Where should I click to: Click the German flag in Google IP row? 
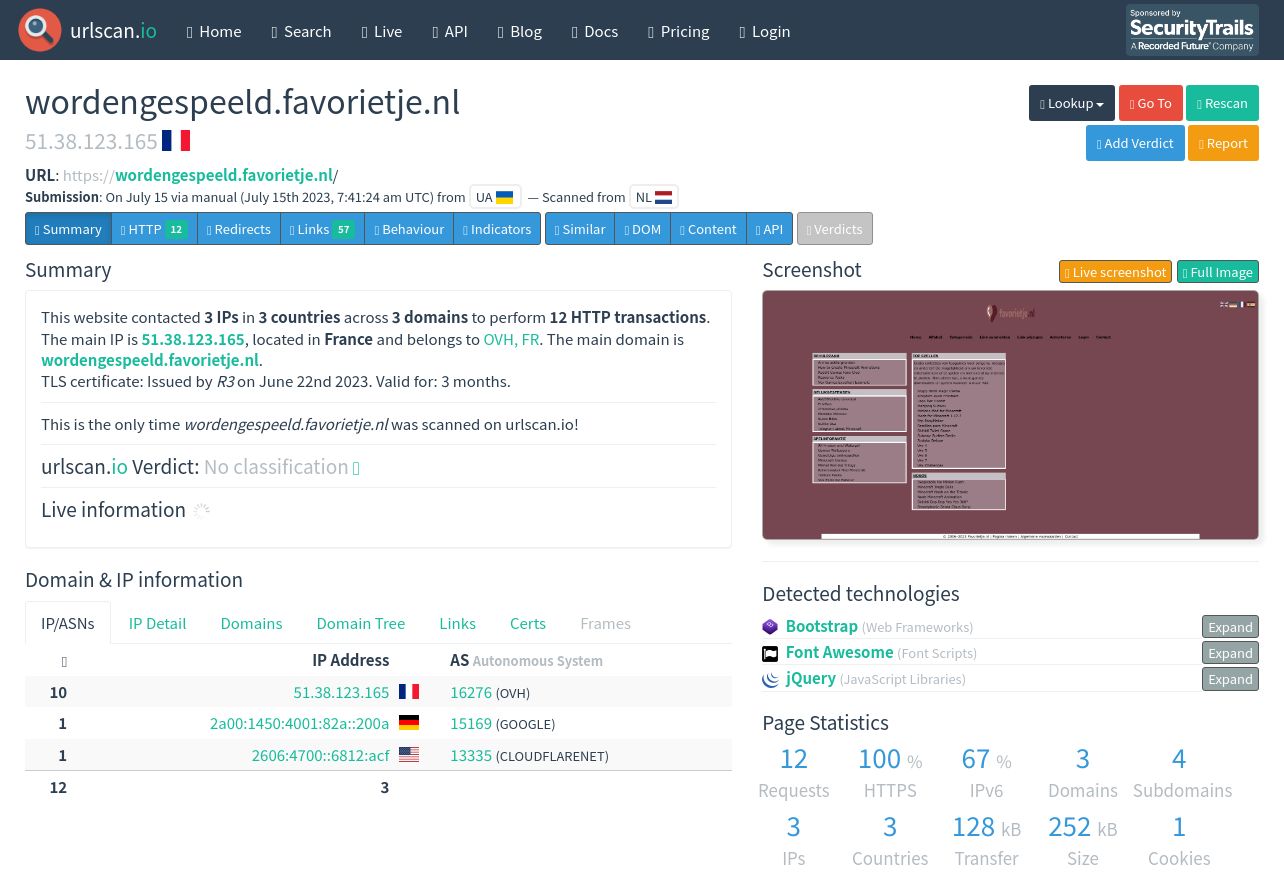pos(409,723)
